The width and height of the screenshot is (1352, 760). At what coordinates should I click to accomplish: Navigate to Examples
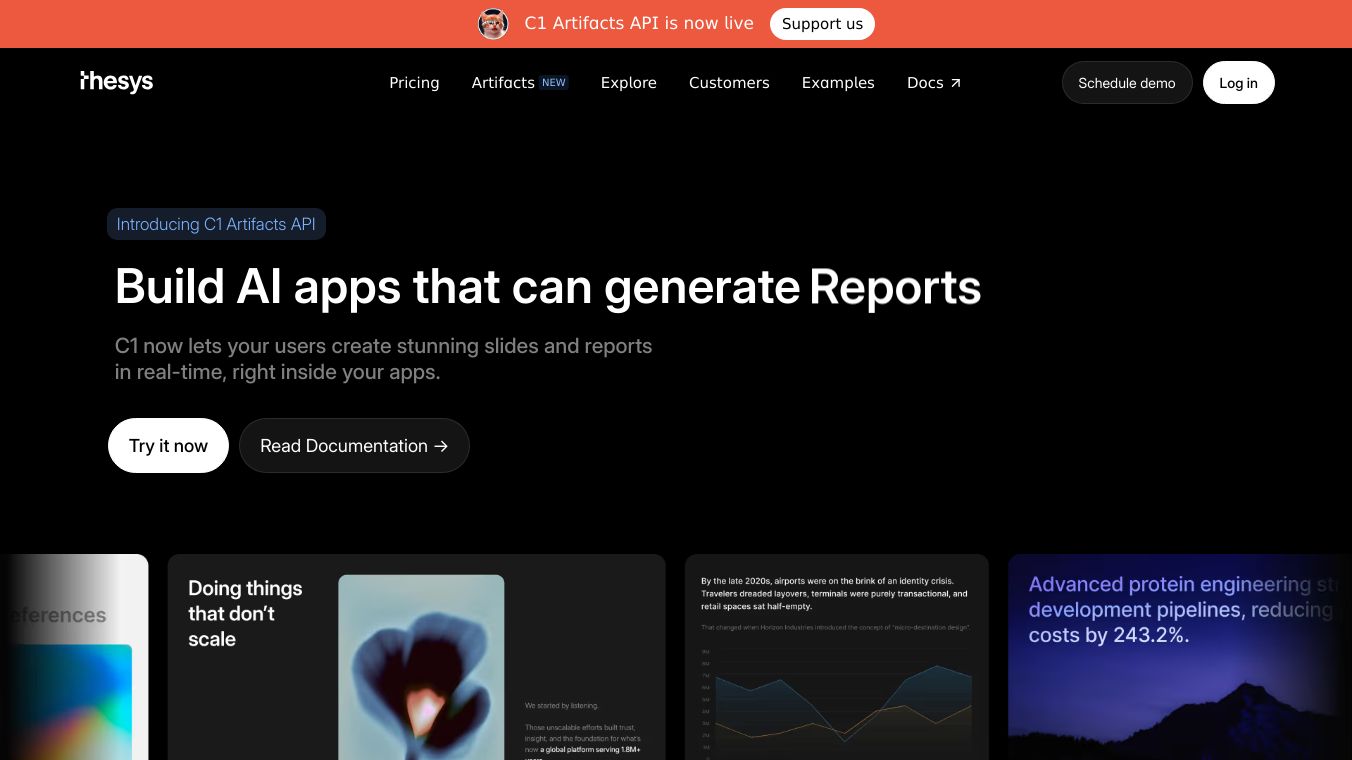(x=838, y=83)
